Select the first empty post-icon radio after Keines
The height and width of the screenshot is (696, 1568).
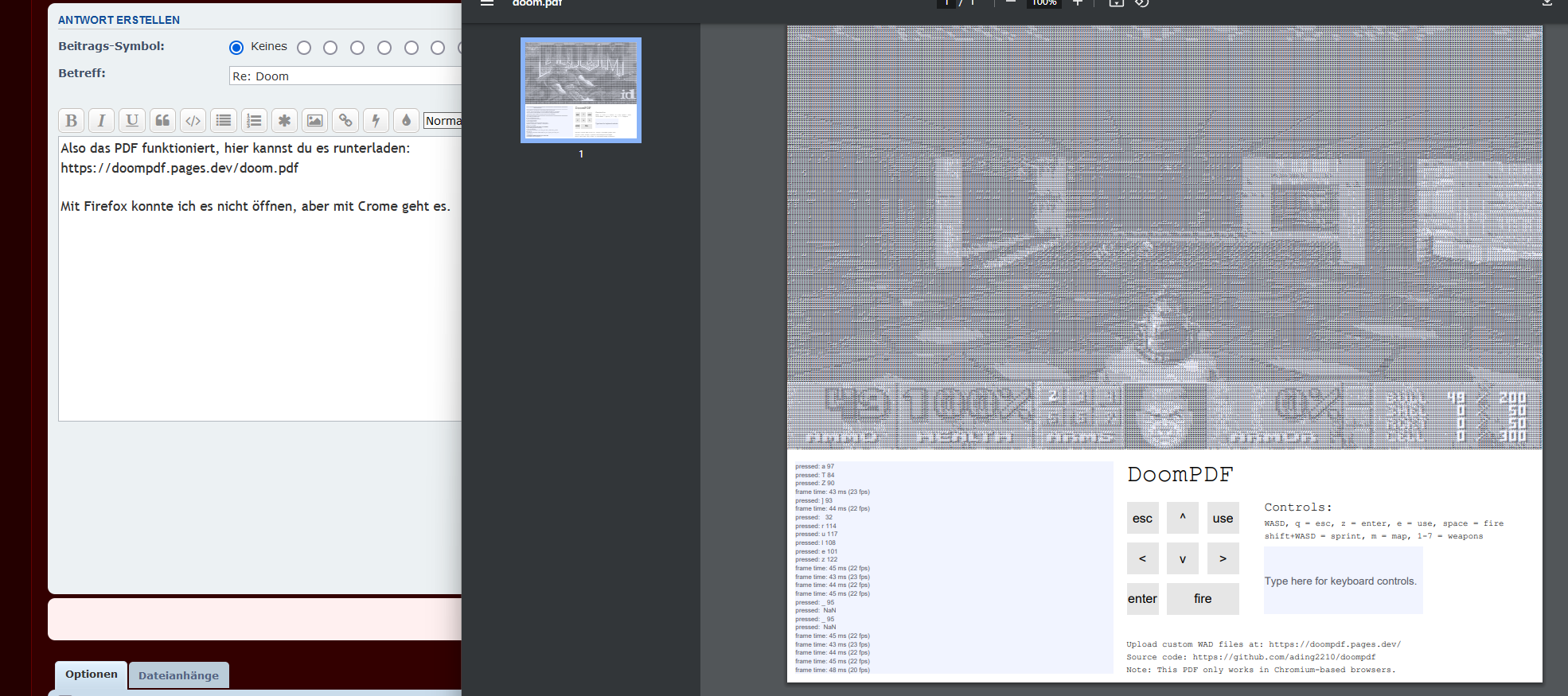click(x=304, y=48)
